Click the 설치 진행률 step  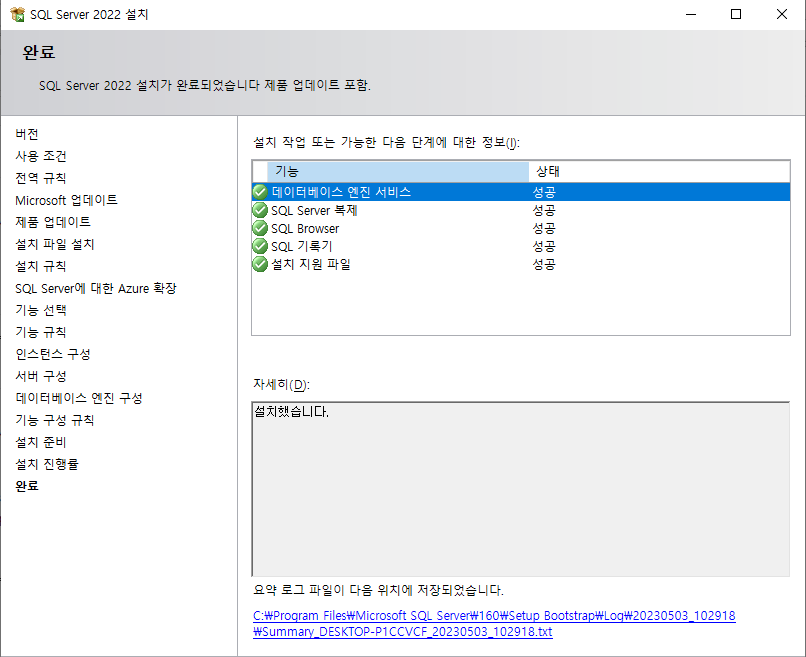47,464
